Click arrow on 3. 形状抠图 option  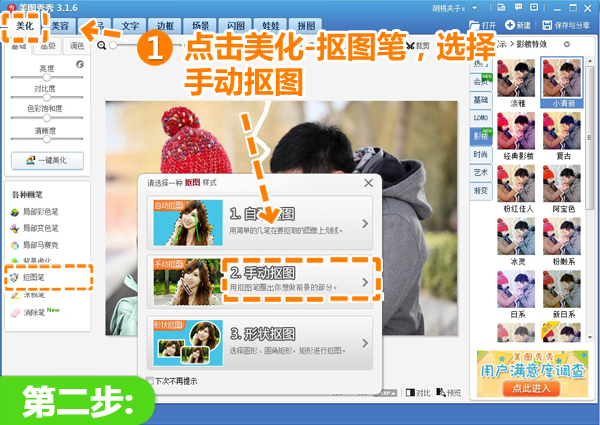[x=365, y=343]
